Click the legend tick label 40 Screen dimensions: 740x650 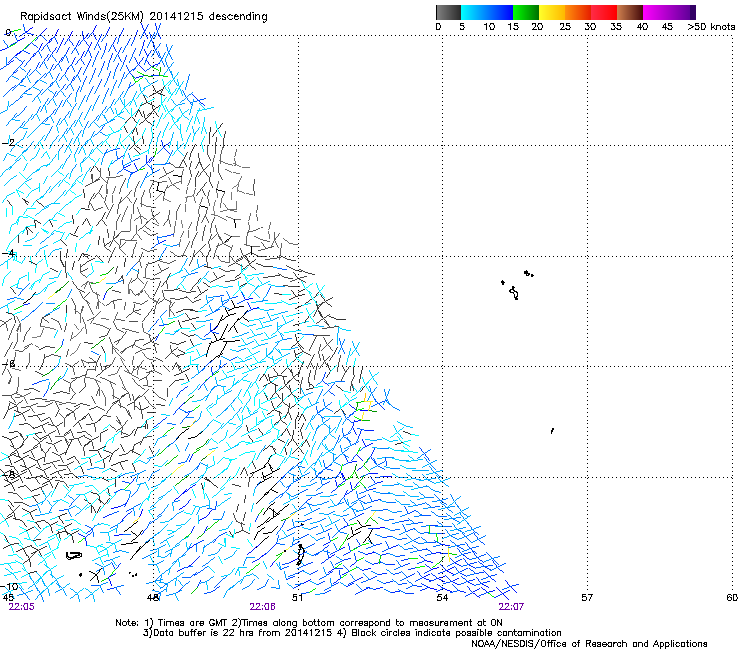pyautogui.click(x=642, y=27)
